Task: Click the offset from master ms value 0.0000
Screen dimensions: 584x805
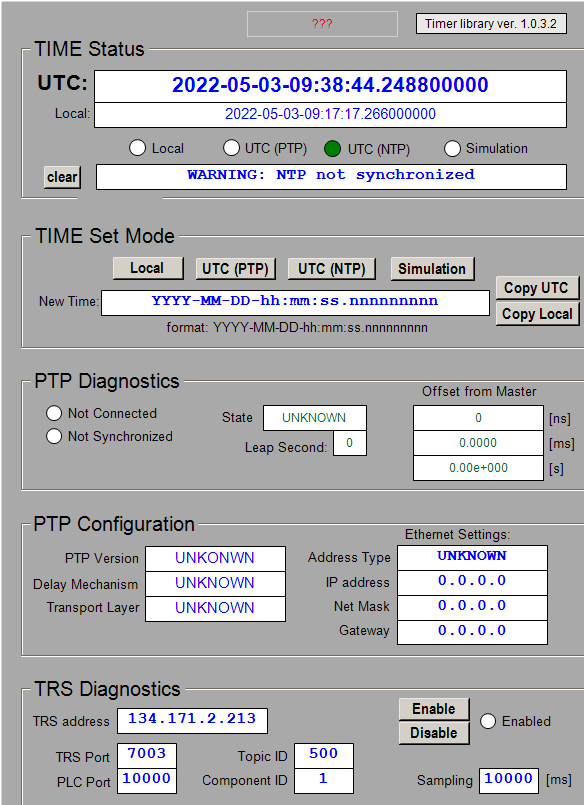Action: 478,443
